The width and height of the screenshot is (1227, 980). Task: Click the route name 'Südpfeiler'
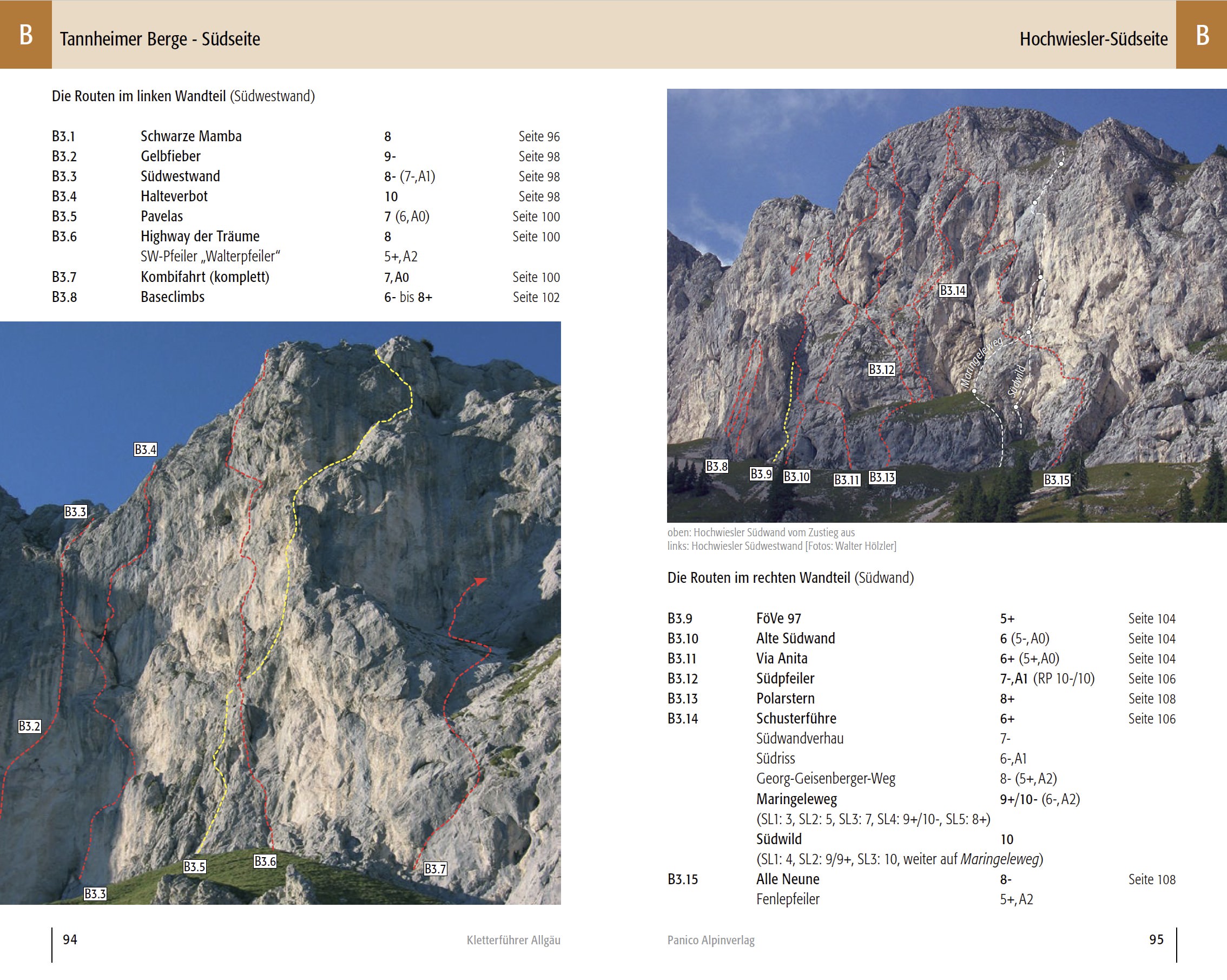[786, 679]
